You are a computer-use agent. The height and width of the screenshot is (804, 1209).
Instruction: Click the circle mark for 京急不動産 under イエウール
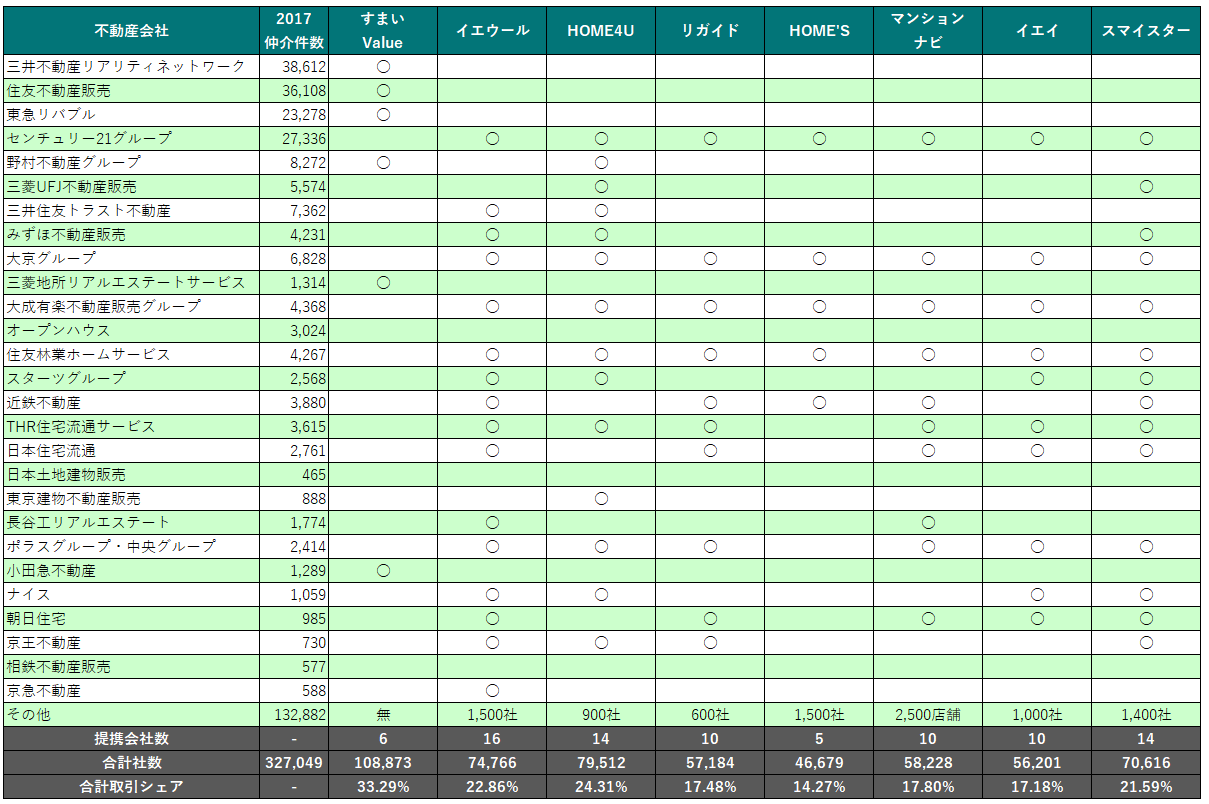coord(491,691)
